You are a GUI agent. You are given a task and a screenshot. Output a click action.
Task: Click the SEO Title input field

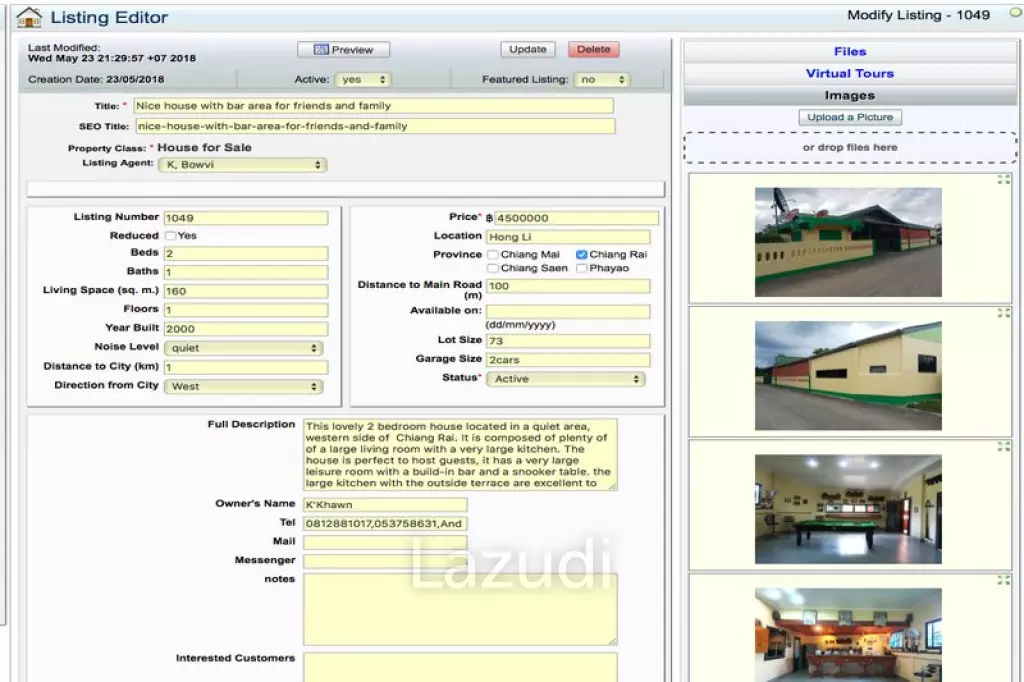point(375,126)
